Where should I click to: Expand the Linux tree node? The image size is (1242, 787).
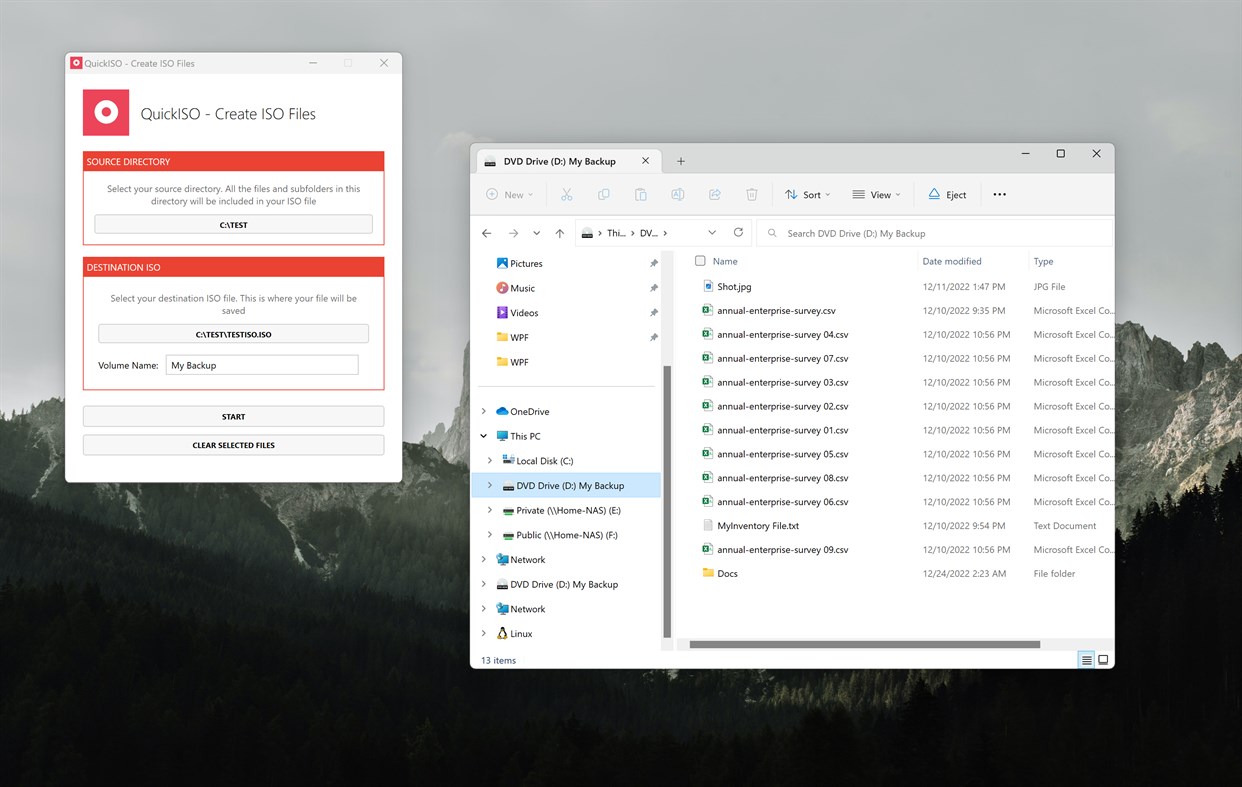pos(484,634)
